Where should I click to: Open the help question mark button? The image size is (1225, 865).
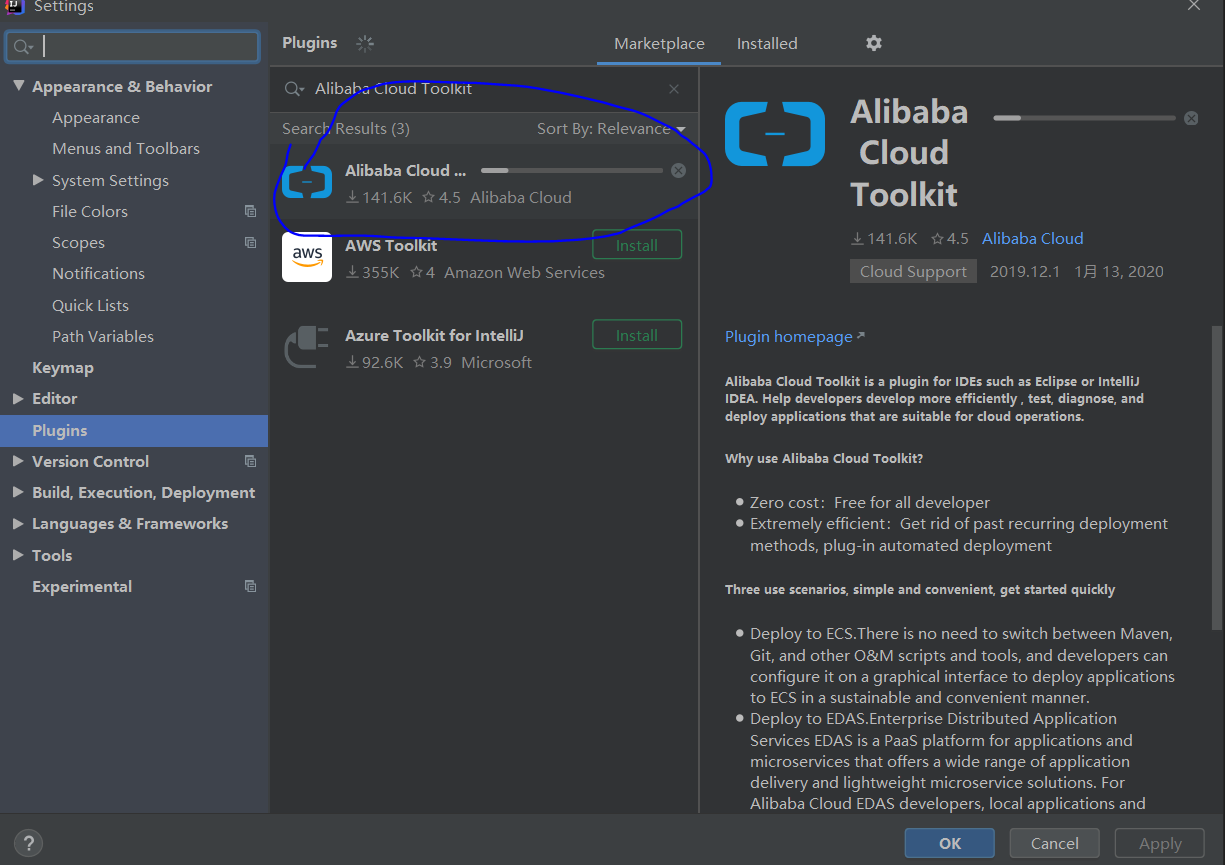point(28,843)
